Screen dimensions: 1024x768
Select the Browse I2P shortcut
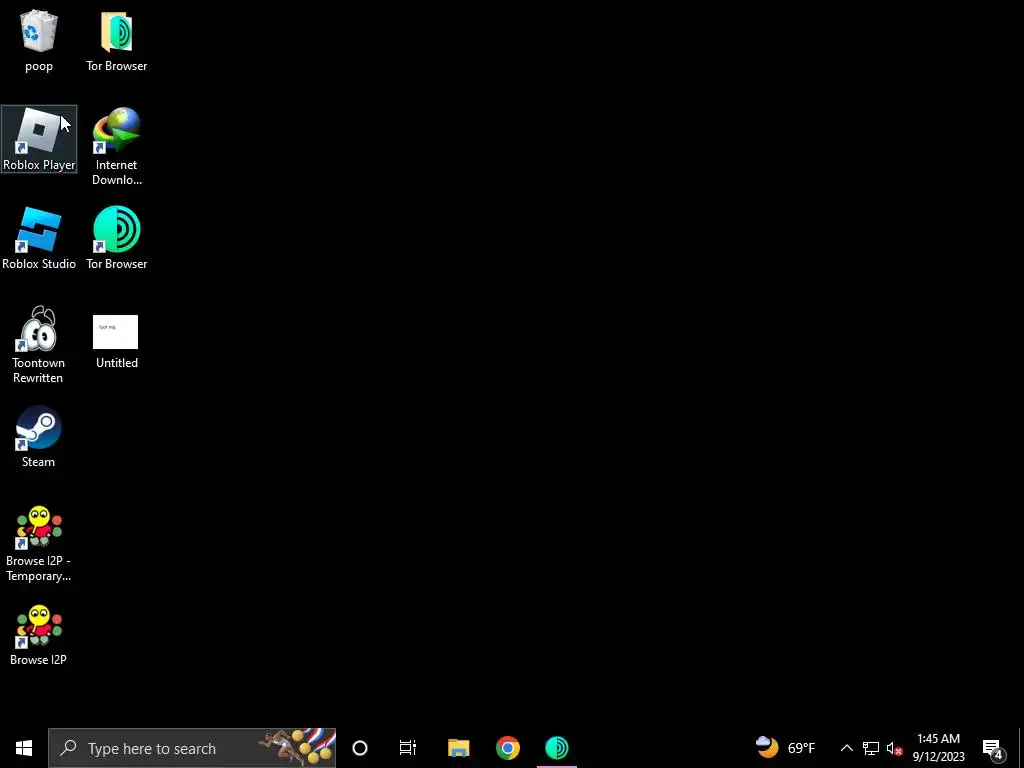[x=39, y=635]
